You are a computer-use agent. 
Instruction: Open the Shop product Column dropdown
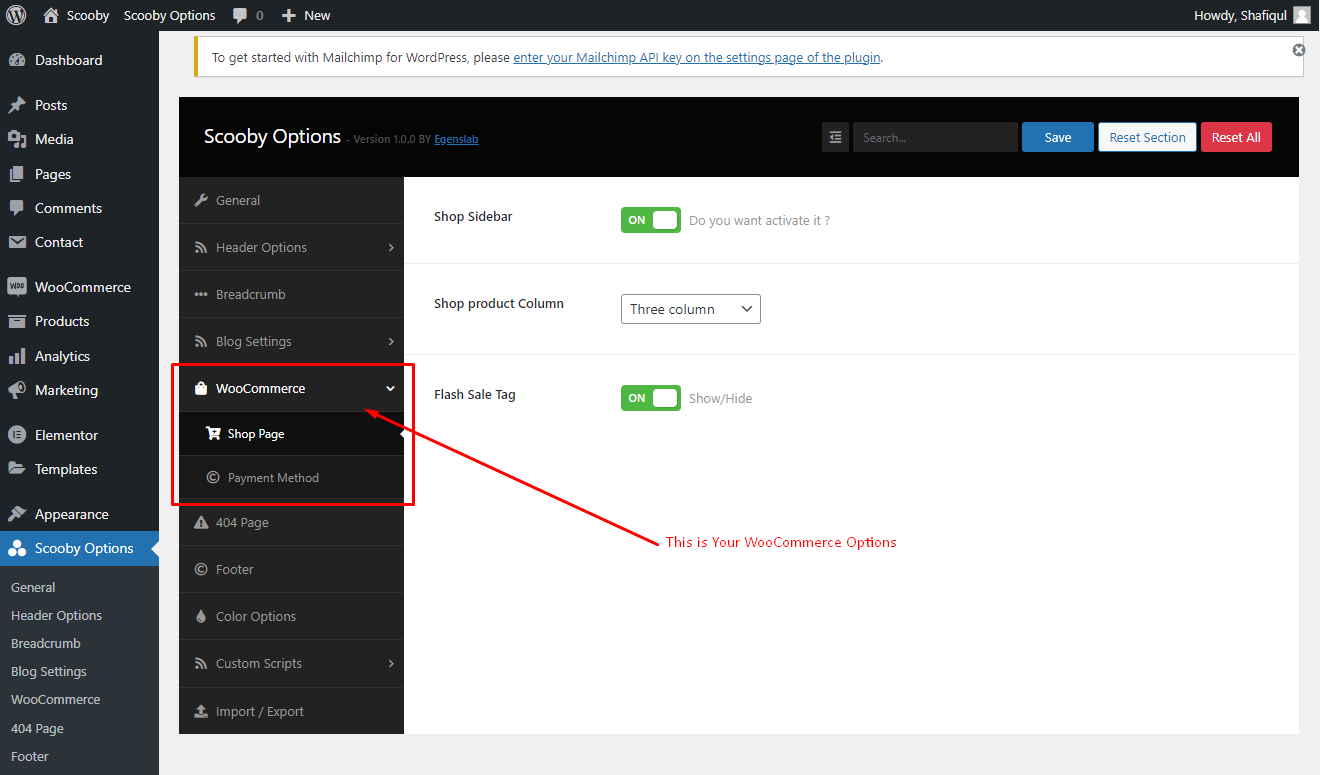(691, 309)
